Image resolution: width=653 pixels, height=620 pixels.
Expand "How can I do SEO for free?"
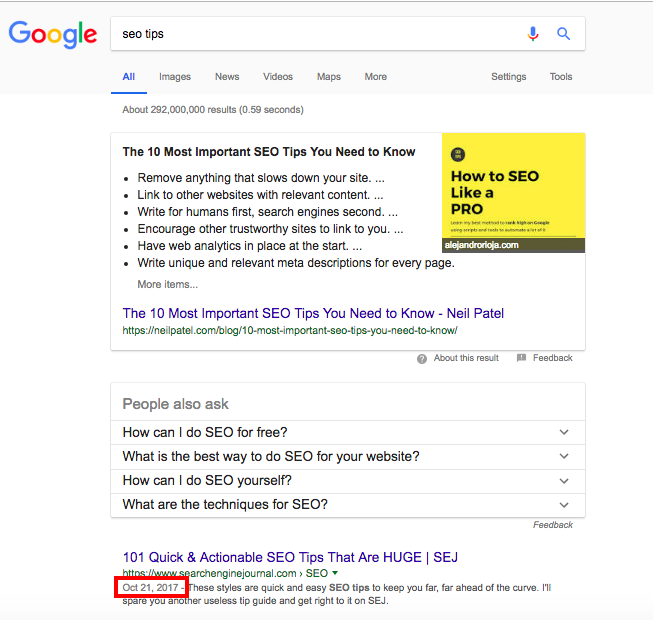[564, 432]
